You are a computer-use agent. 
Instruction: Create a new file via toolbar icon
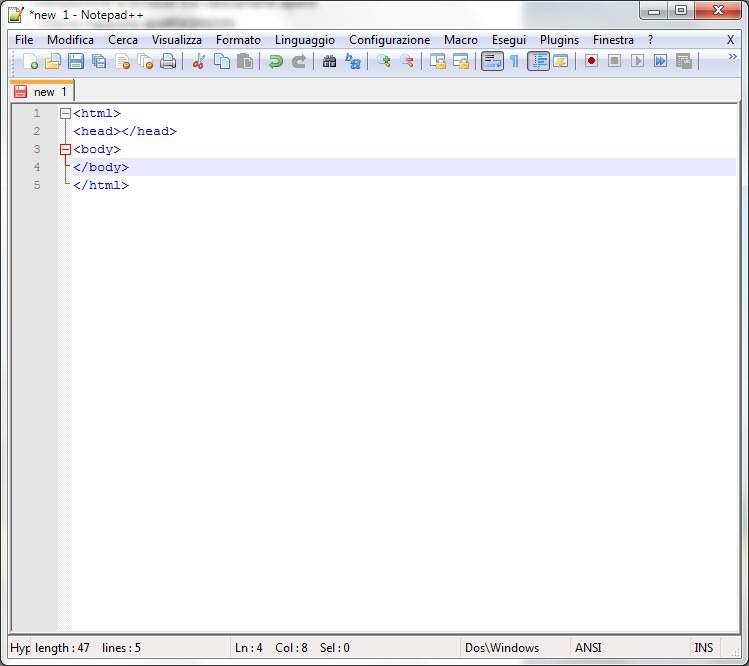pos(30,61)
